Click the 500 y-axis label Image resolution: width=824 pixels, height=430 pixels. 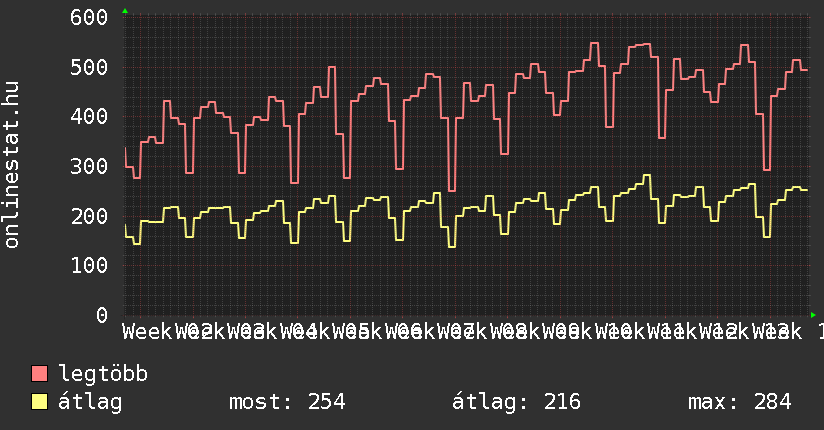point(89,67)
